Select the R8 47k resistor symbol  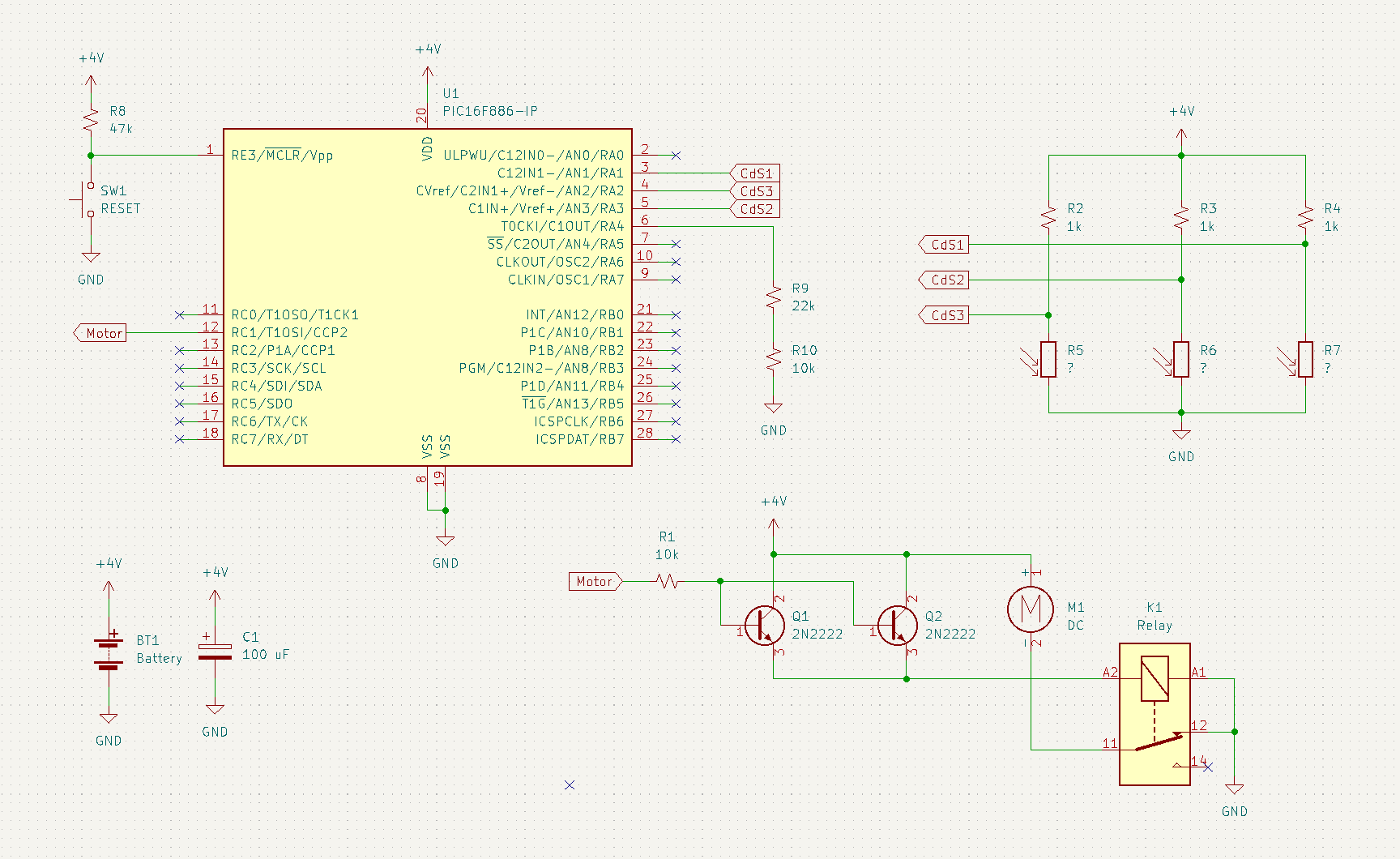[91, 120]
